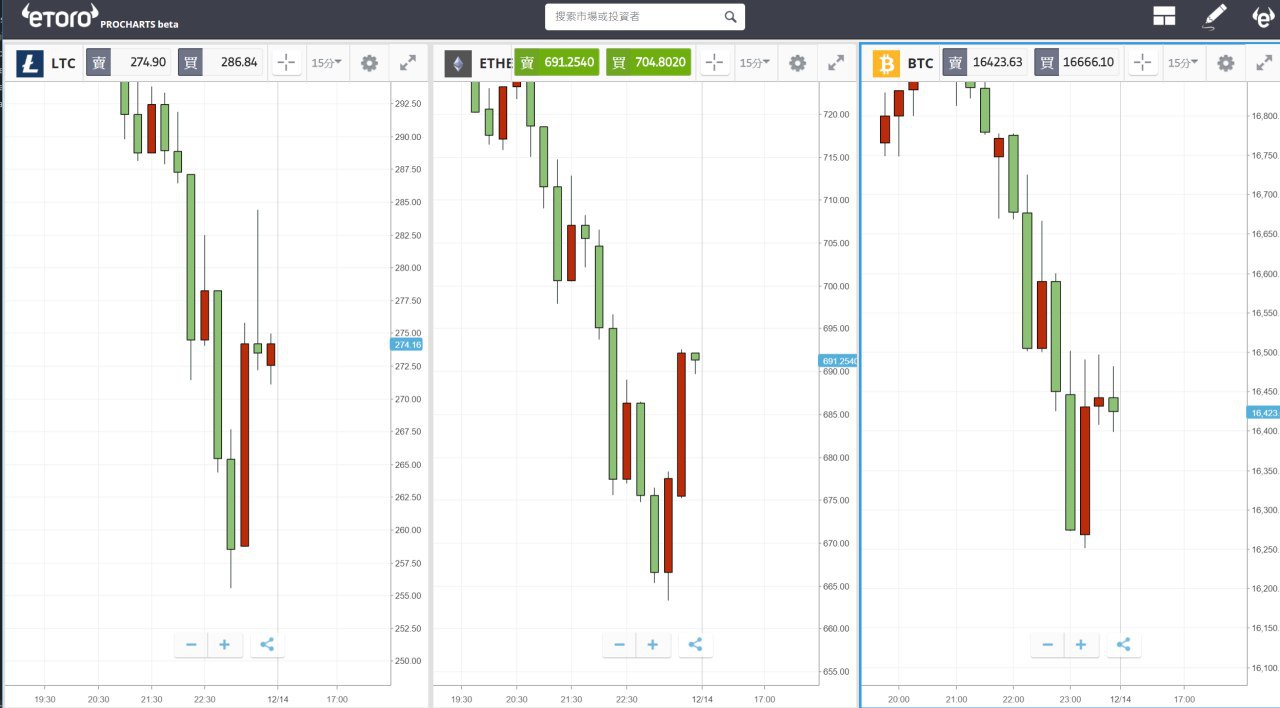Share the BTC chart
1280x708 pixels.
[x=1123, y=644]
